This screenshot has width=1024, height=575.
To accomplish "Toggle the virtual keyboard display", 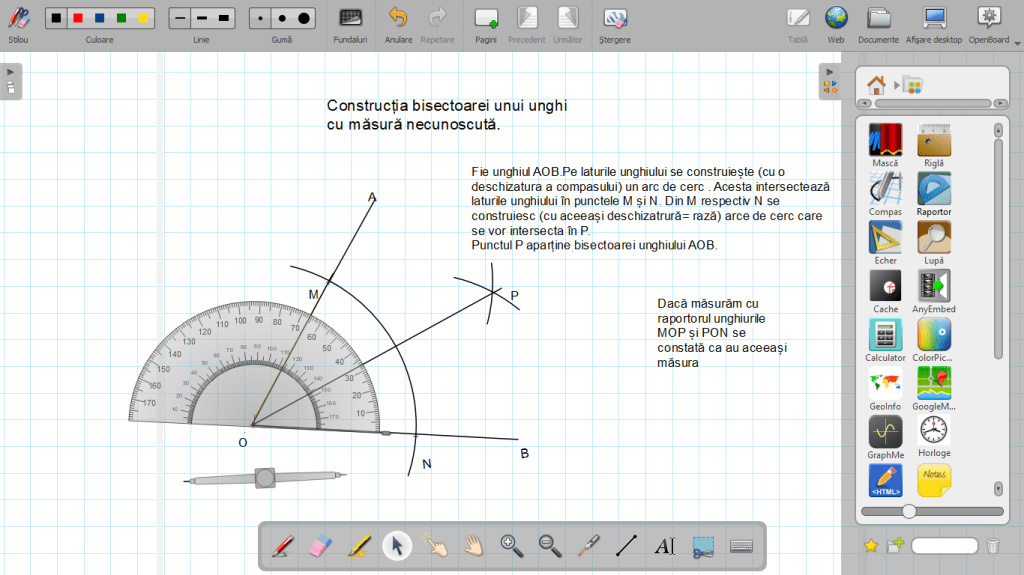I will coord(741,546).
